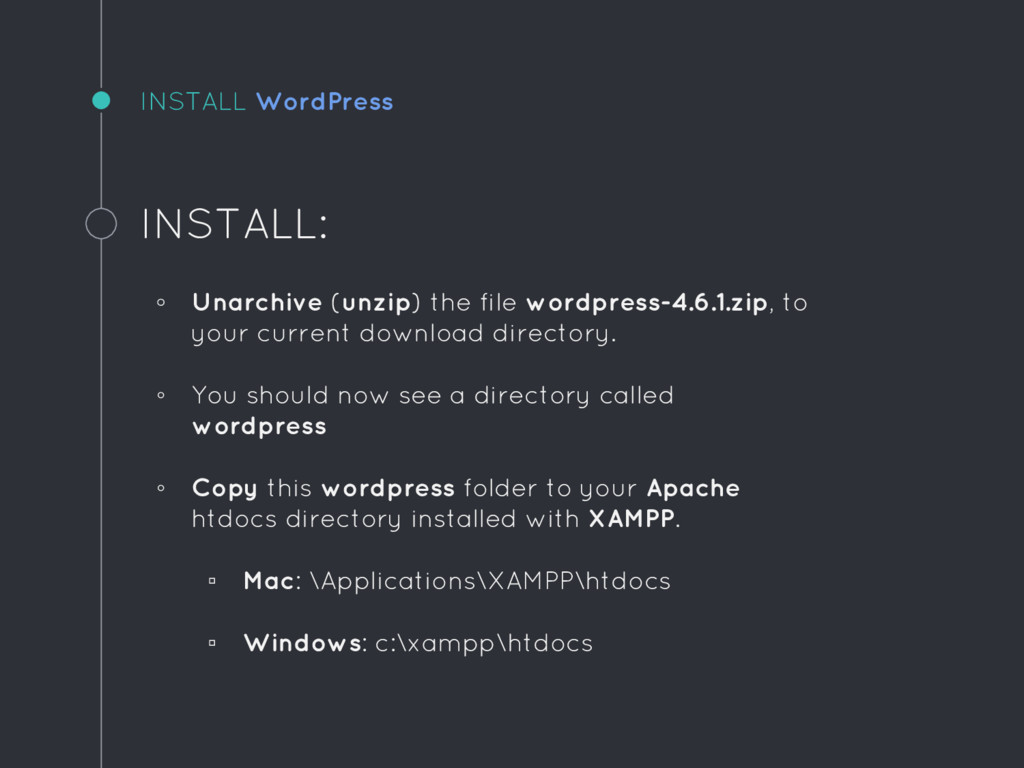The width and height of the screenshot is (1024, 768).
Task: Click the bullet before 'Copy this wordpress'
Action: coord(161,488)
